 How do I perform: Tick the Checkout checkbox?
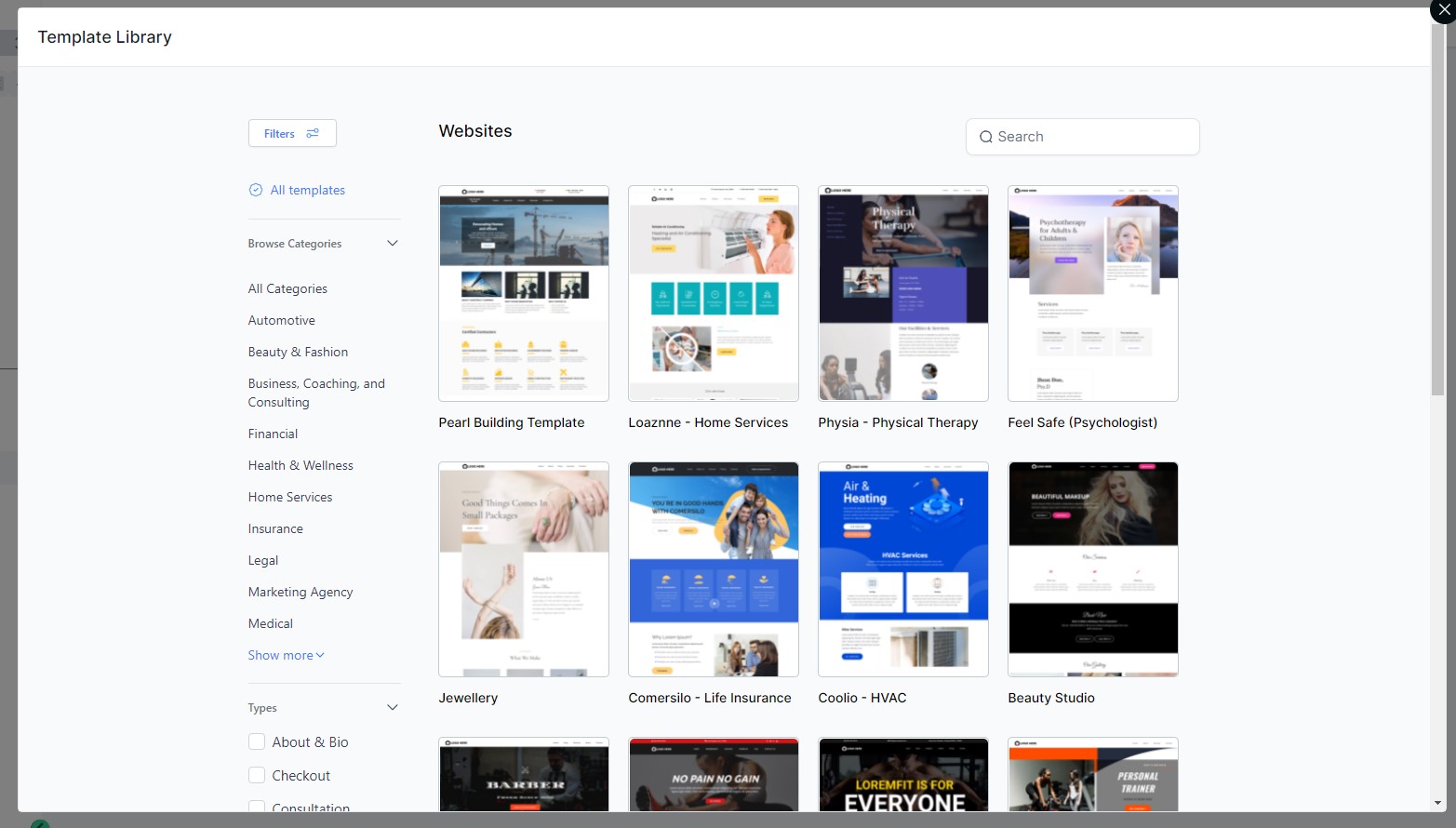[257, 775]
